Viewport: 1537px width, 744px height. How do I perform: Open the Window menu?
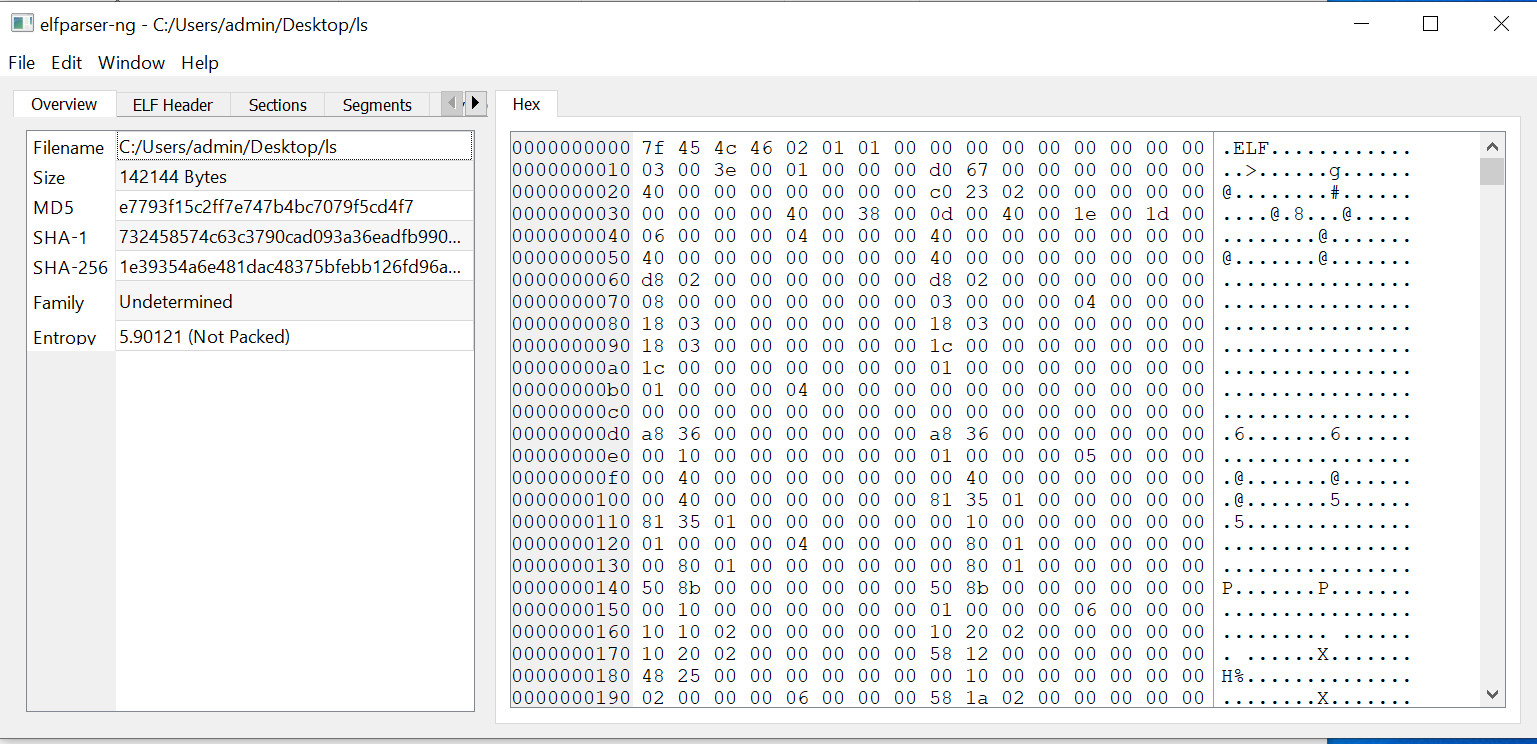point(131,63)
